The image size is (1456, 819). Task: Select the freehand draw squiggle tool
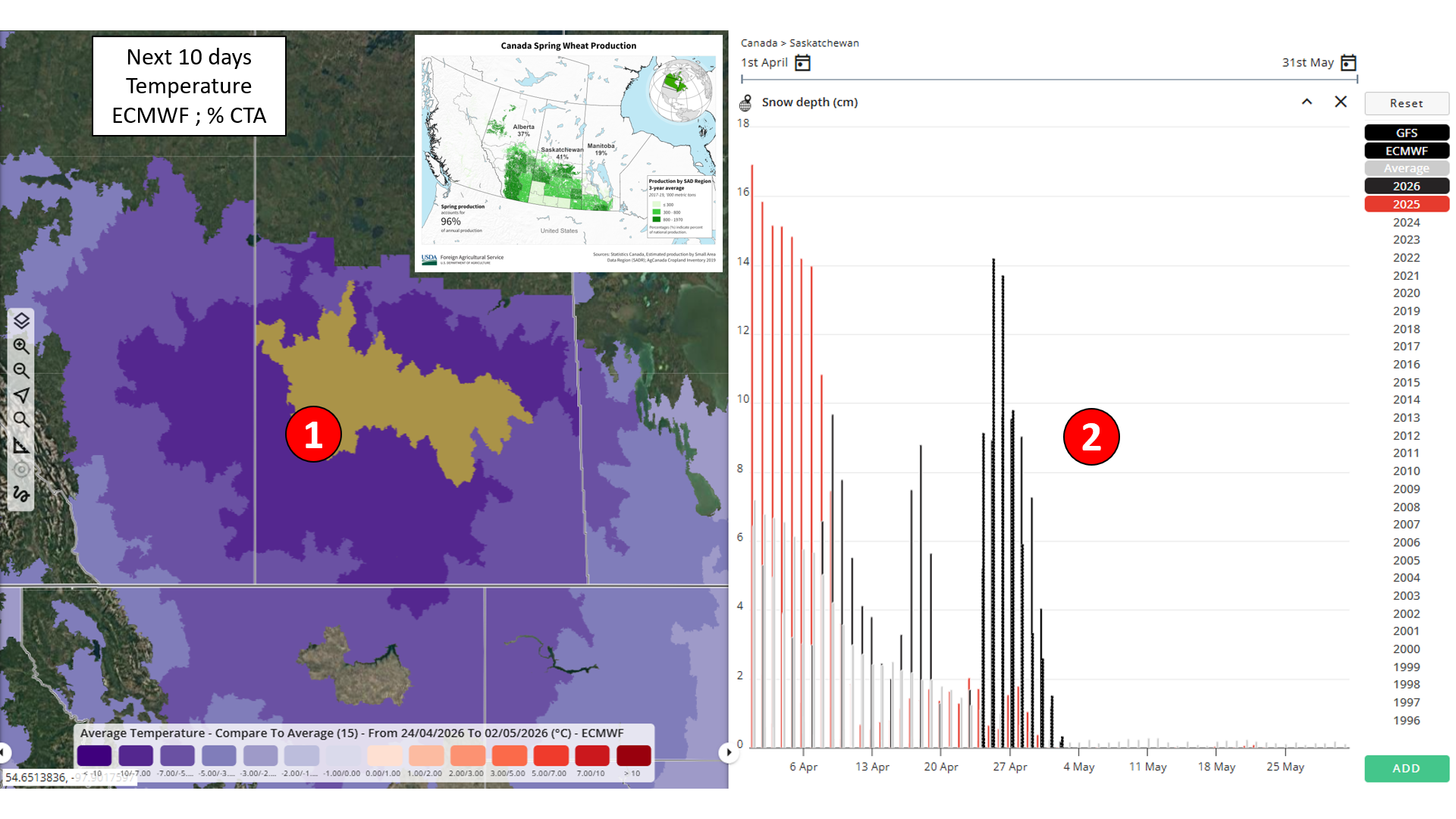click(21, 494)
